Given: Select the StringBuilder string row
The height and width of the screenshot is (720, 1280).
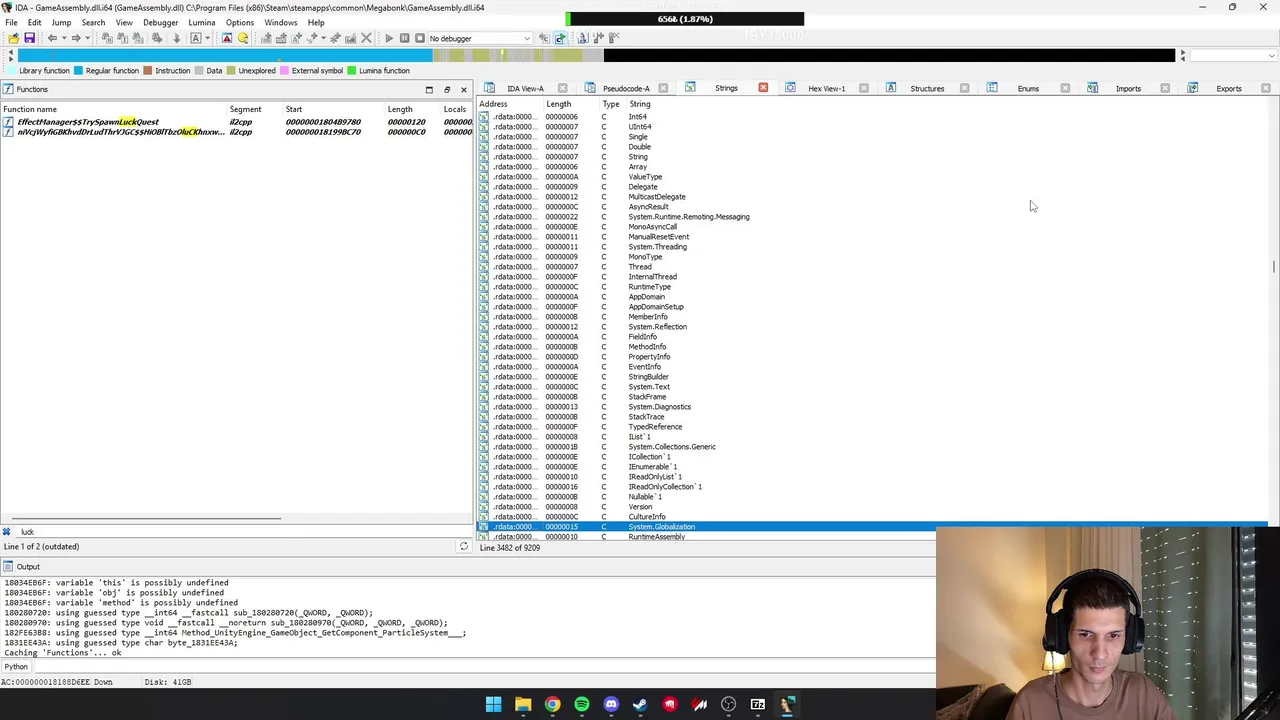Looking at the screenshot, I should 873,377.
